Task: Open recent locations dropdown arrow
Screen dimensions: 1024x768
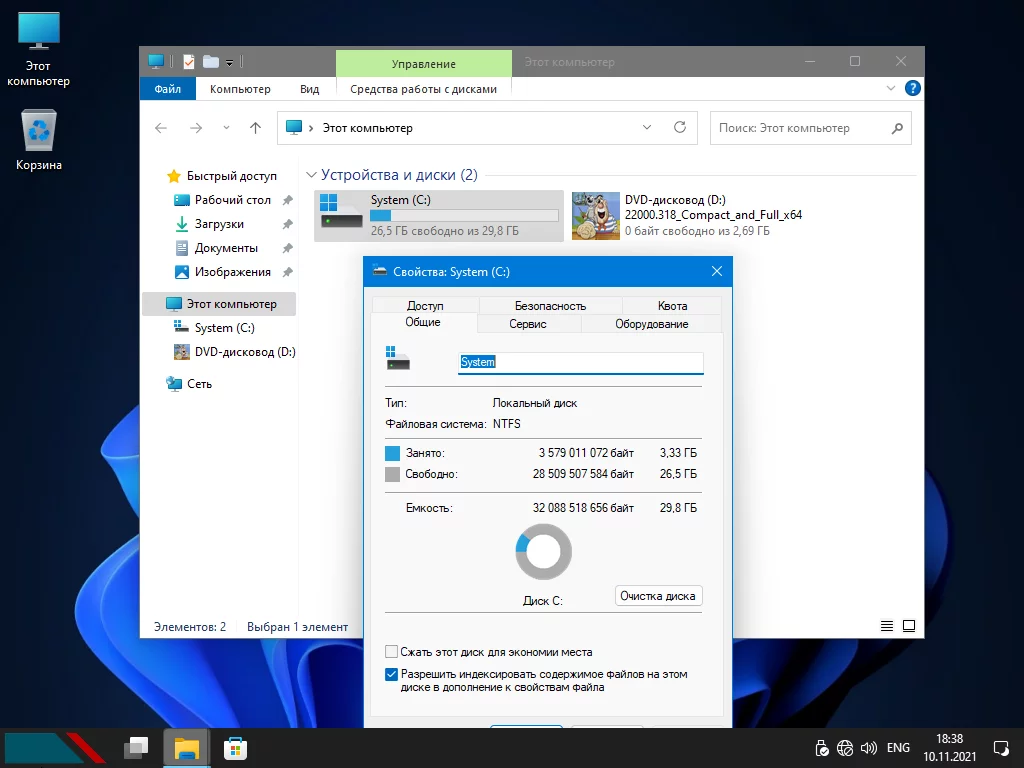Action: tap(226, 128)
